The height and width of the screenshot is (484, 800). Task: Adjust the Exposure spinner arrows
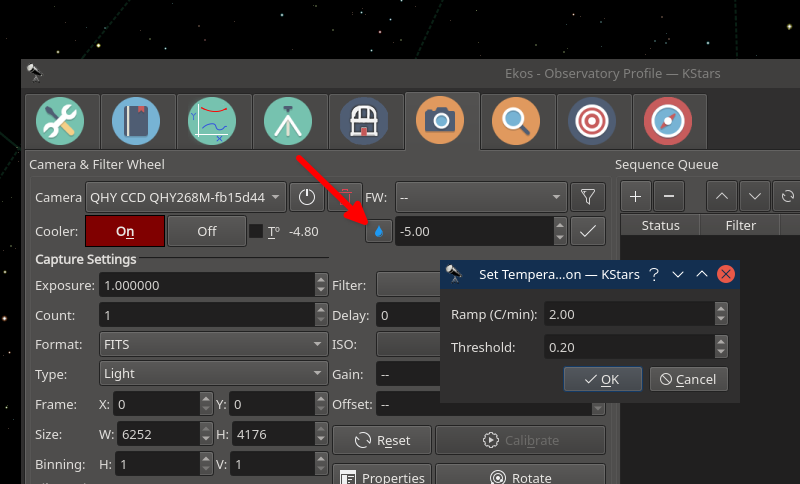pos(321,285)
